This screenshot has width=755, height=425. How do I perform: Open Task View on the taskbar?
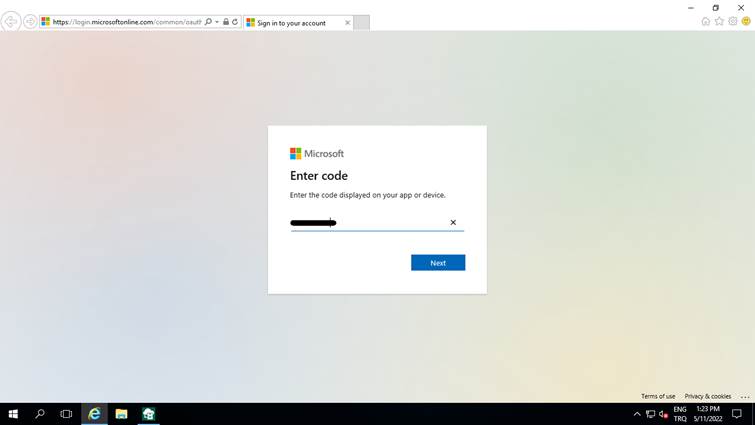66,414
